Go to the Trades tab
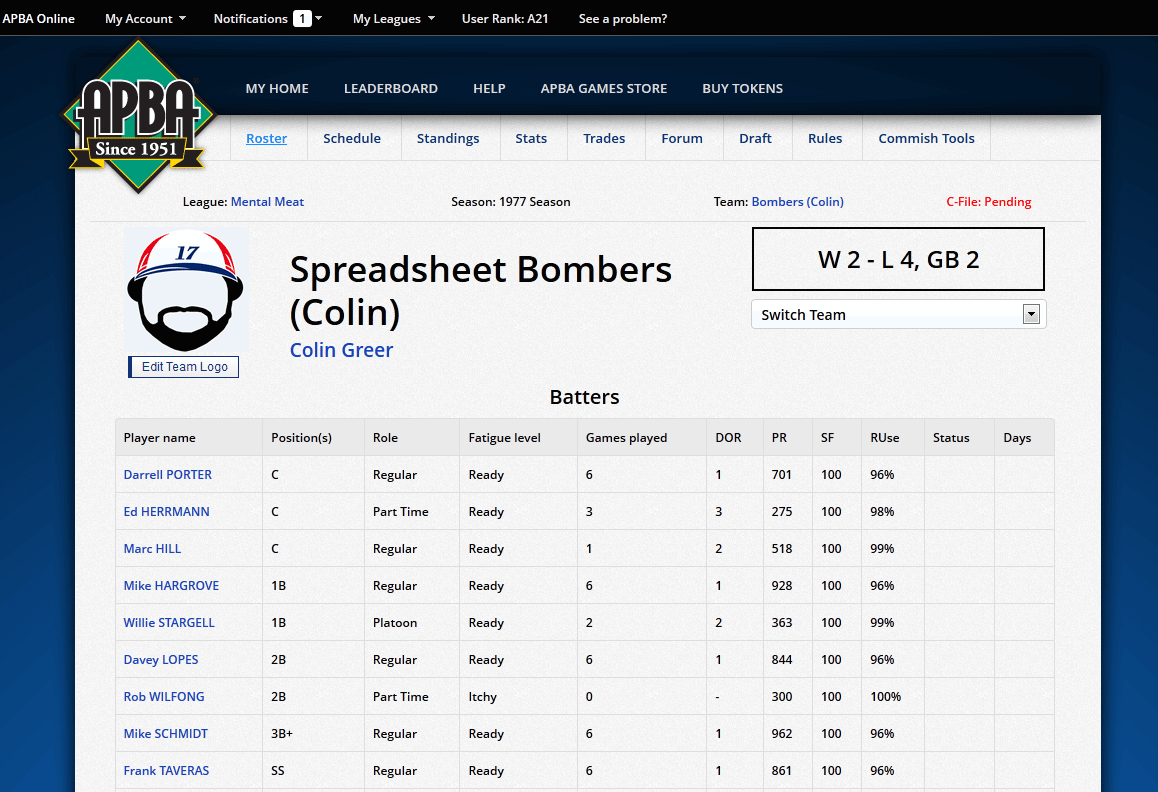1158x792 pixels. click(x=604, y=139)
